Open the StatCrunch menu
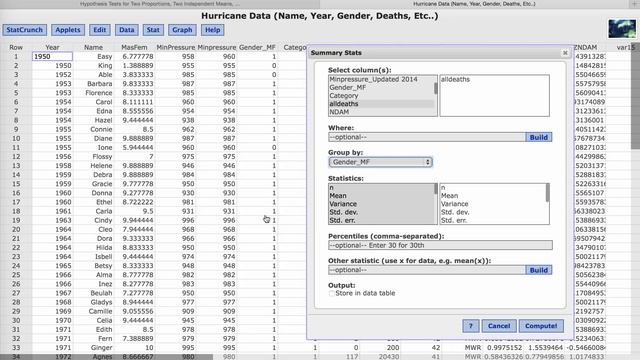 tap(24, 30)
